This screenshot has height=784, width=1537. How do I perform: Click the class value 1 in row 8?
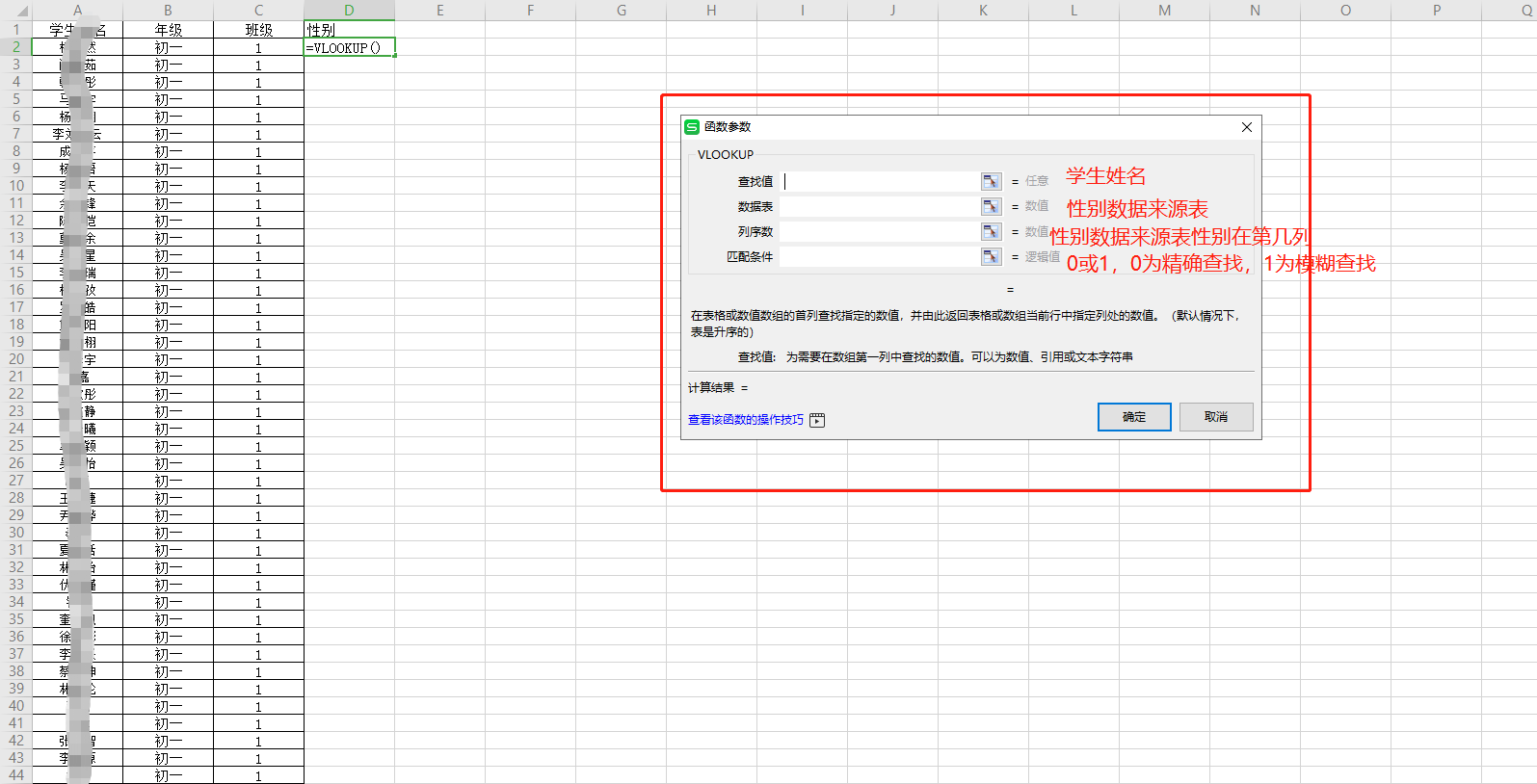pos(258,151)
